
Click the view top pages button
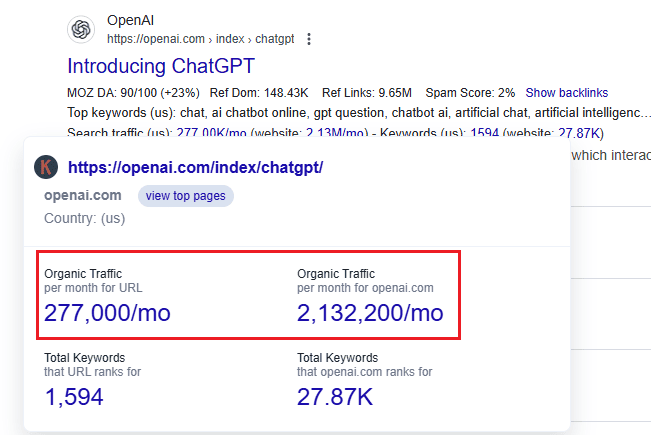(x=186, y=196)
